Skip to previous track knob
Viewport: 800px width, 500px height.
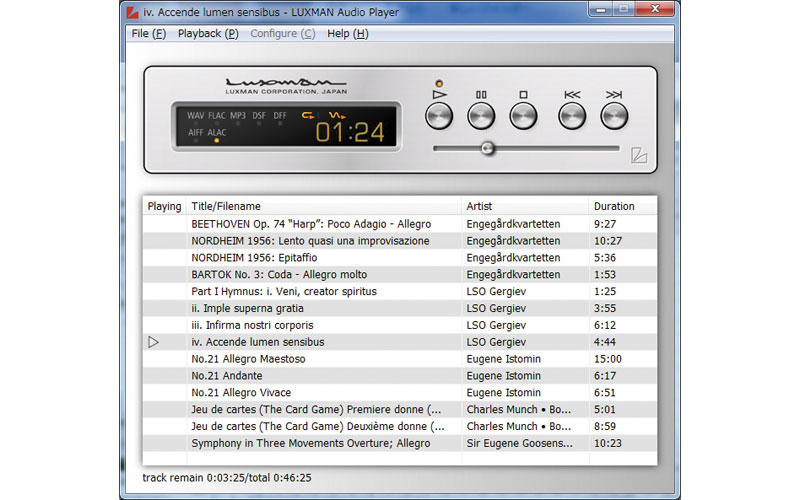click(x=572, y=116)
